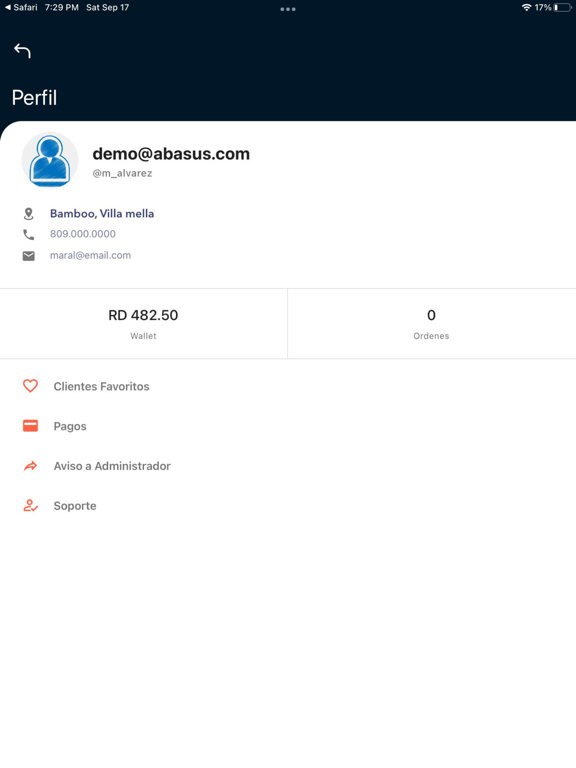Tap email maral@email.com
The image size is (576, 768).
click(x=91, y=255)
